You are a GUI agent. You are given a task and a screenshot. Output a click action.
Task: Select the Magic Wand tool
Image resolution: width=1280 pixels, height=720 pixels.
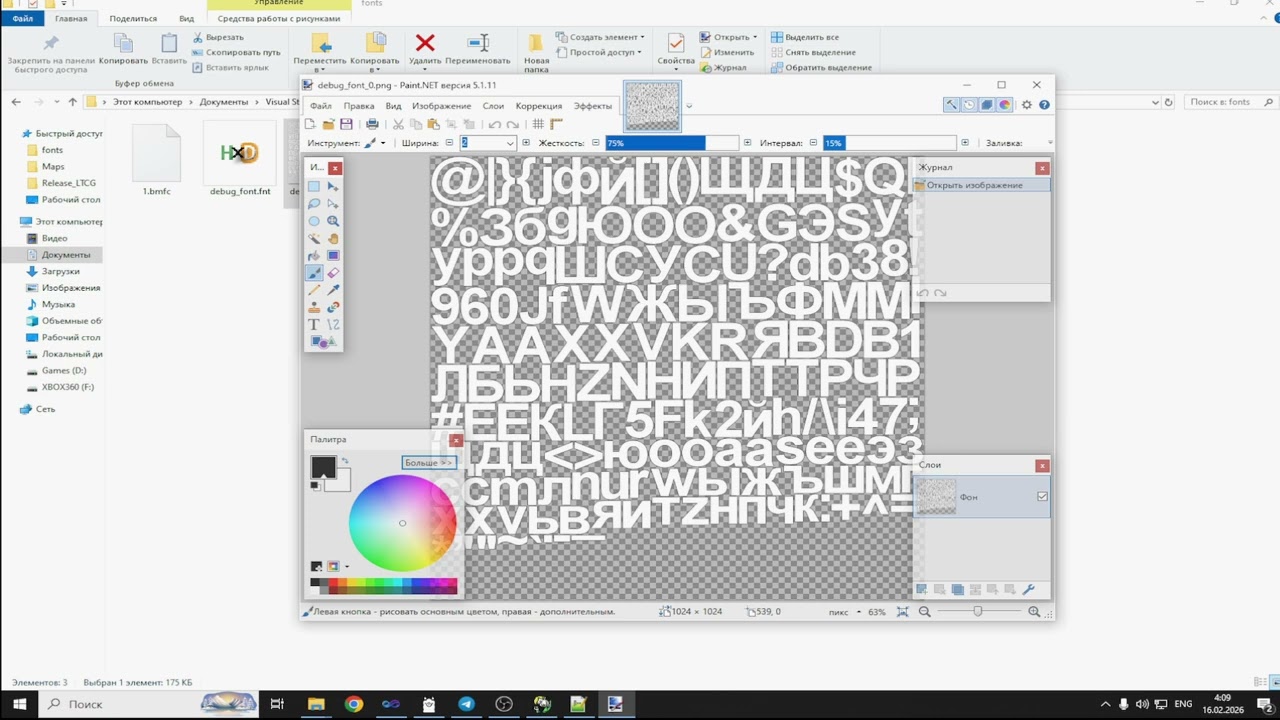click(x=314, y=238)
